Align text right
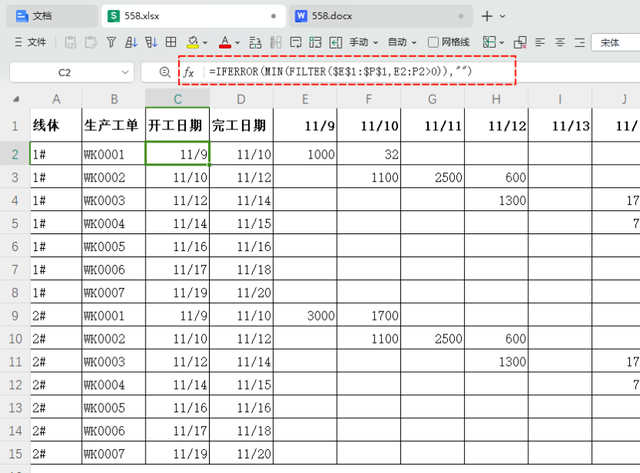The height and width of the screenshot is (473, 640). click(x=580, y=42)
